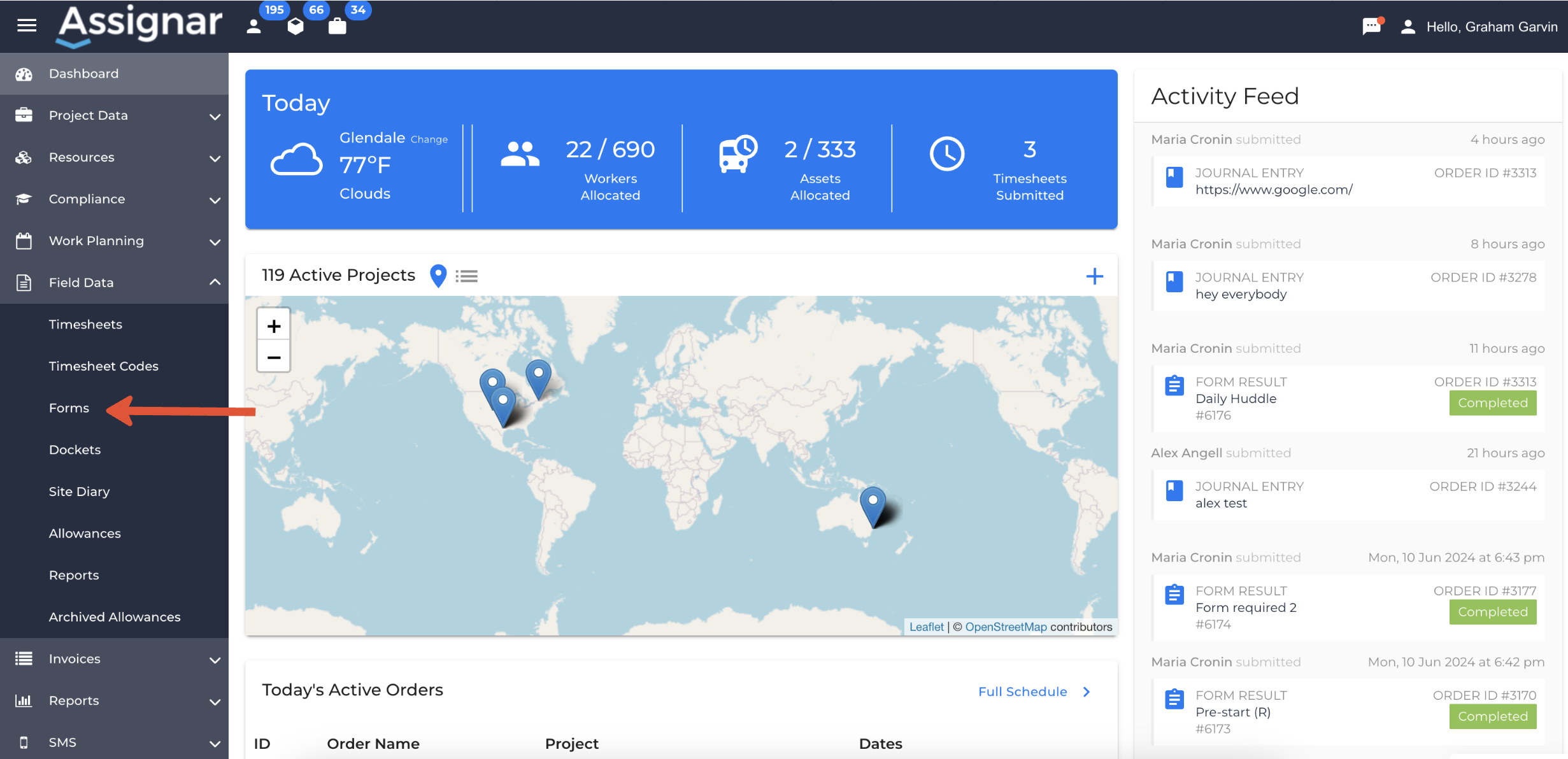Viewport: 1568px width, 759px height.
Task: Click the briefcase icon with 34 badge
Action: (337, 26)
